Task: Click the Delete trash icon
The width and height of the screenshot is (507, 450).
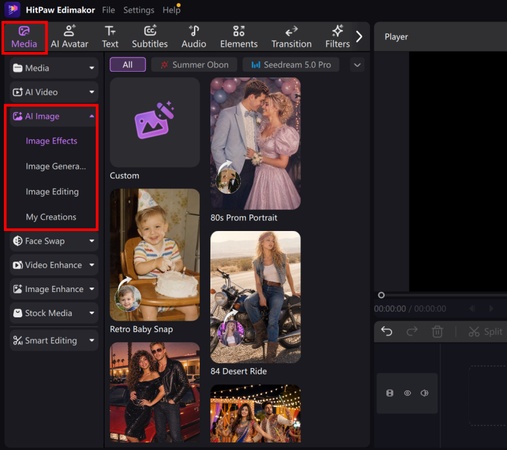Action: pyautogui.click(x=437, y=332)
